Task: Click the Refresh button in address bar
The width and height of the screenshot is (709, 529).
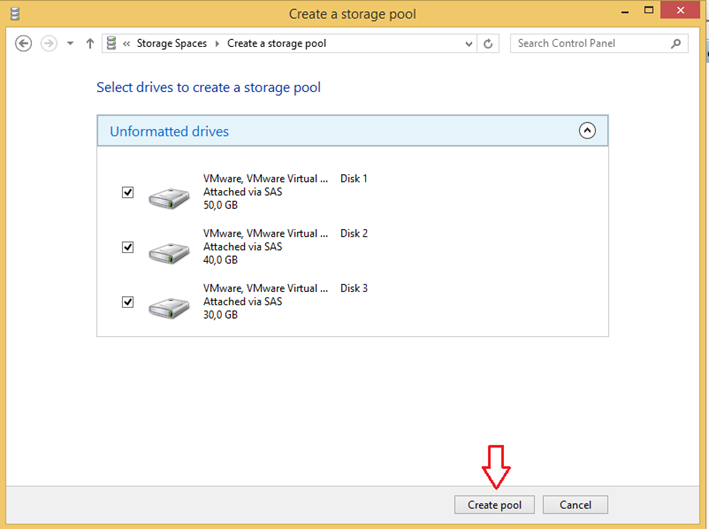Action: click(x=488, y=43)
